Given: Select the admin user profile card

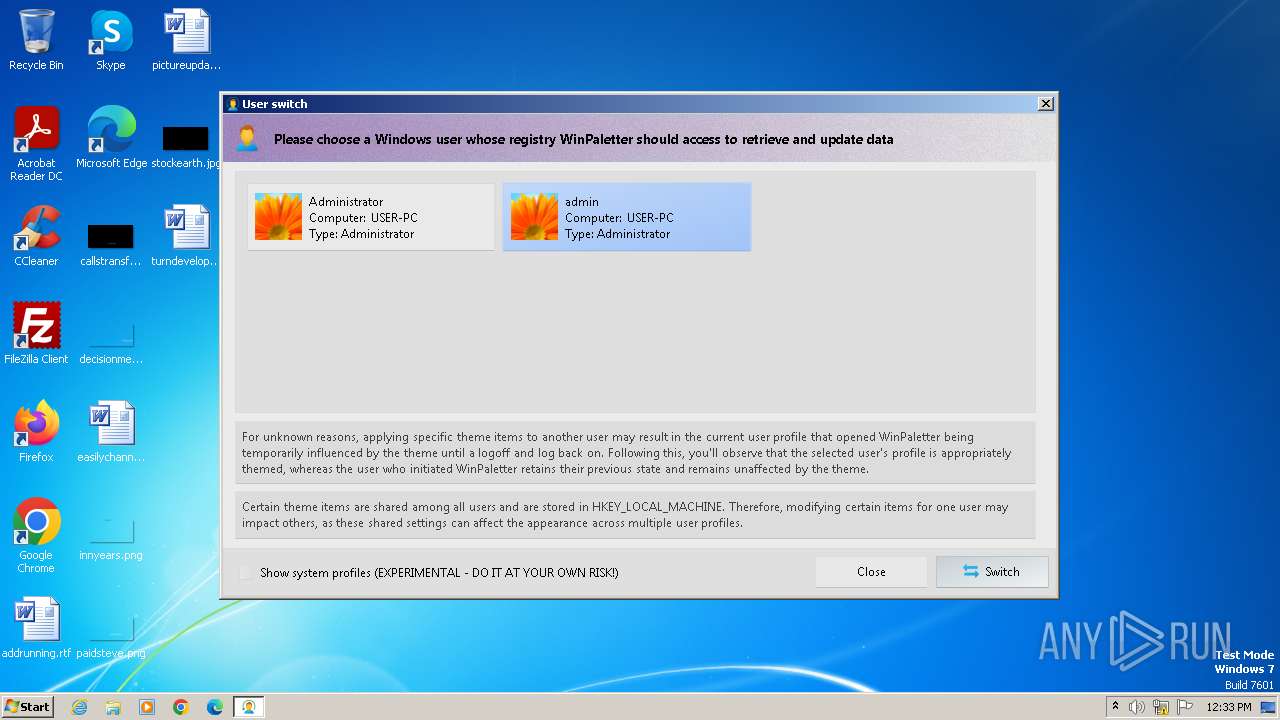Looking at the screenshot, I should [627, 217].
